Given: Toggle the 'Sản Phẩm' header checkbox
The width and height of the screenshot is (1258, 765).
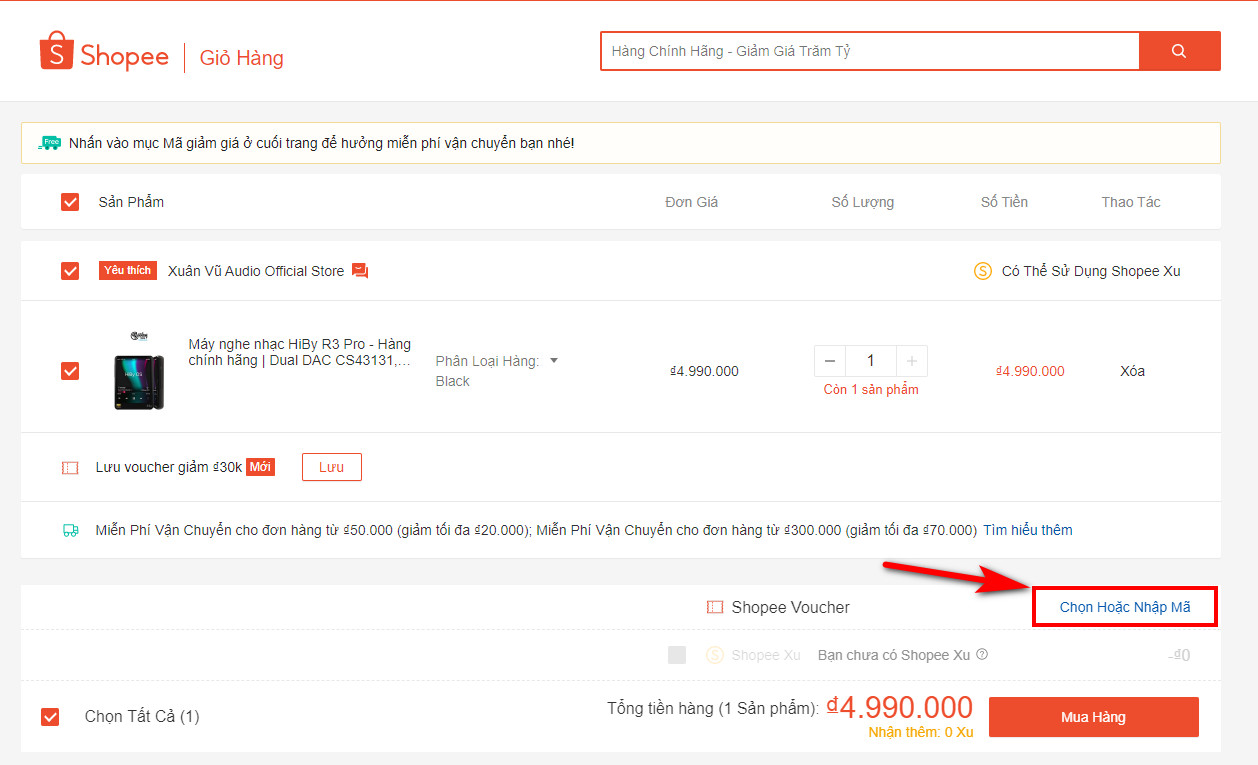Looking at the screenshot, I should click(x=70, y=202).
